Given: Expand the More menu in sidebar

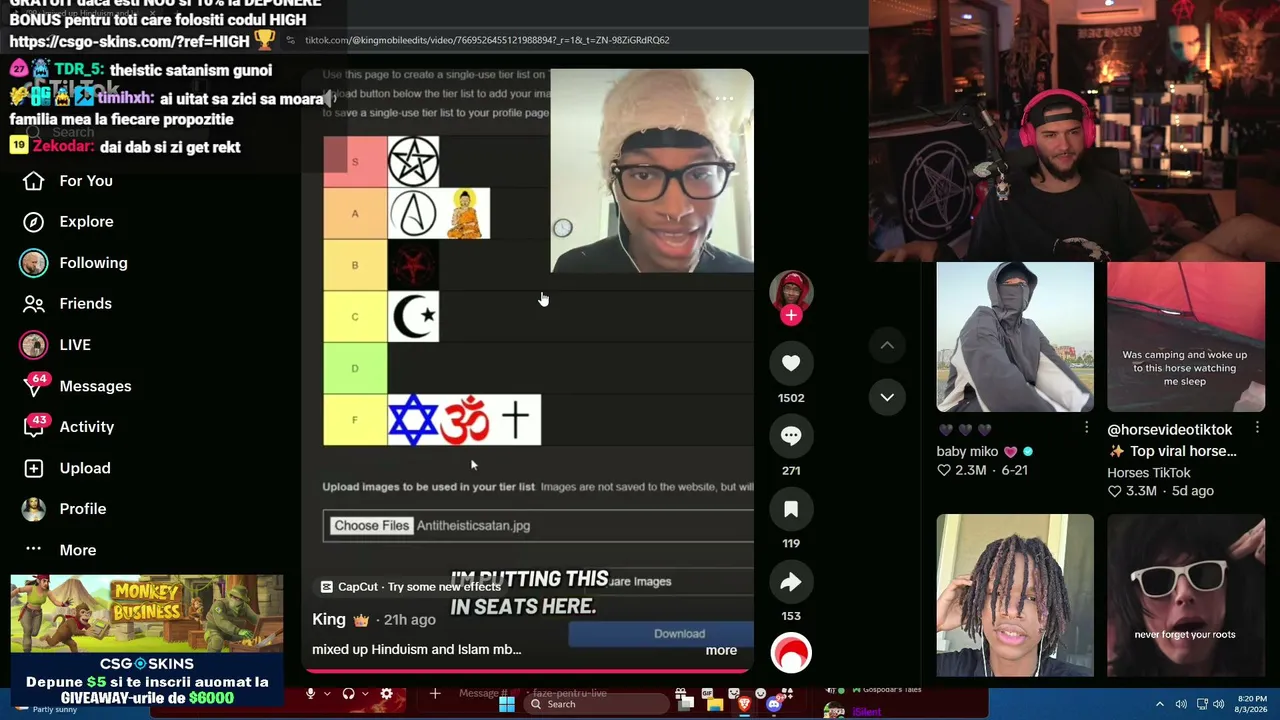Looking at the screenshot, I should [x=60, y=550].
